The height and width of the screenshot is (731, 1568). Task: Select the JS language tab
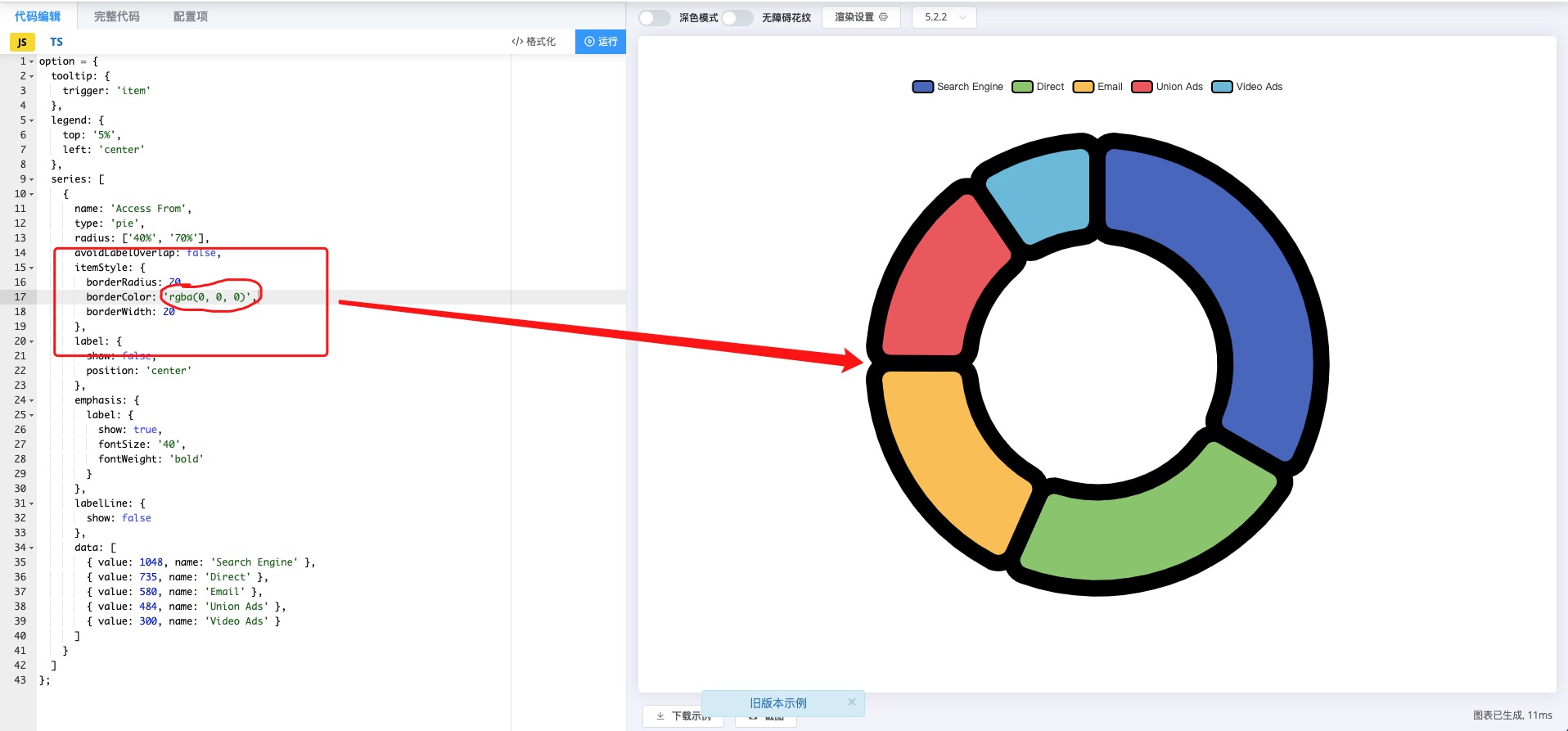coord(22,42)
